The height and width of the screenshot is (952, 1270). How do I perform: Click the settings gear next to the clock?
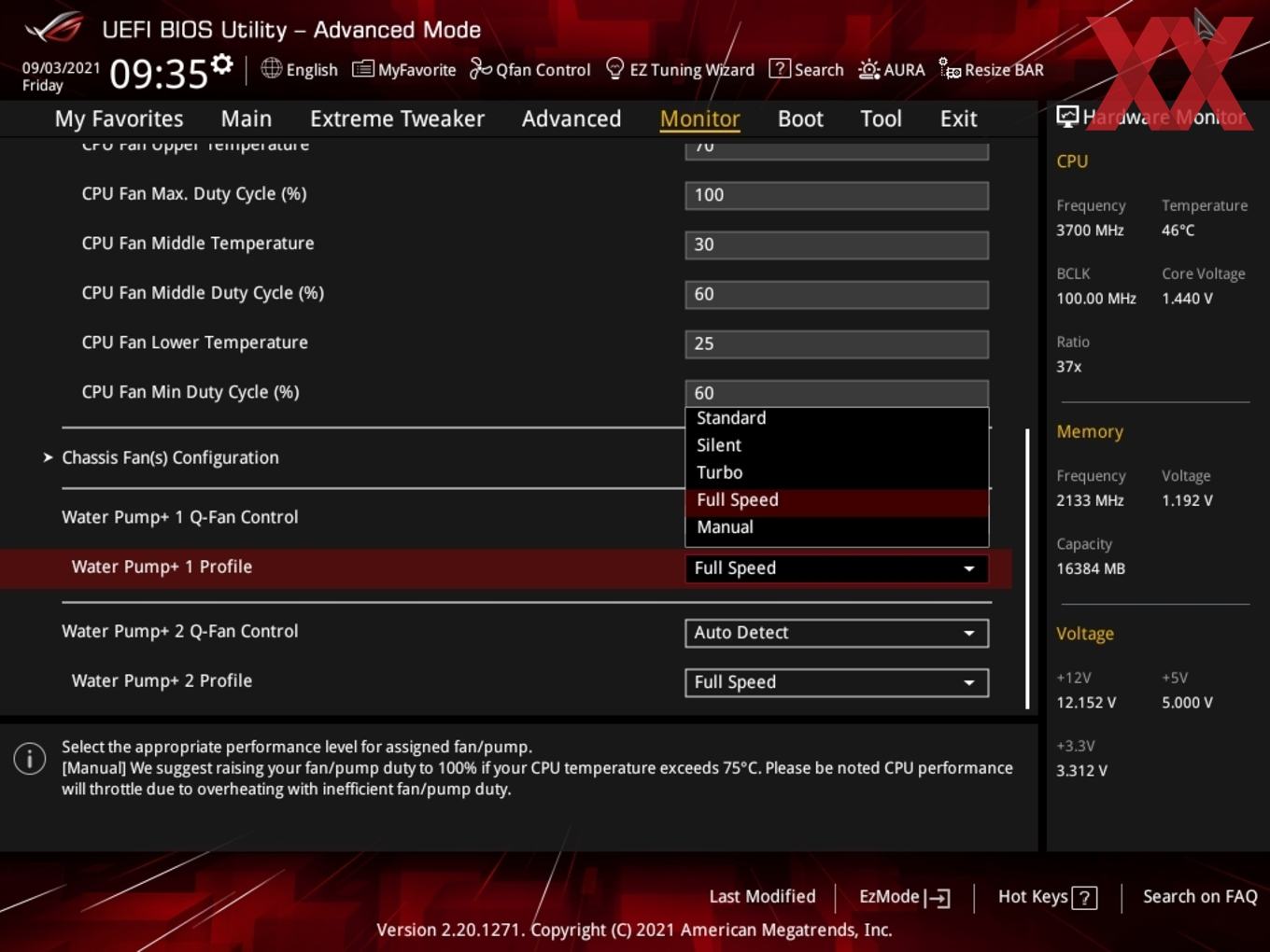221,64
